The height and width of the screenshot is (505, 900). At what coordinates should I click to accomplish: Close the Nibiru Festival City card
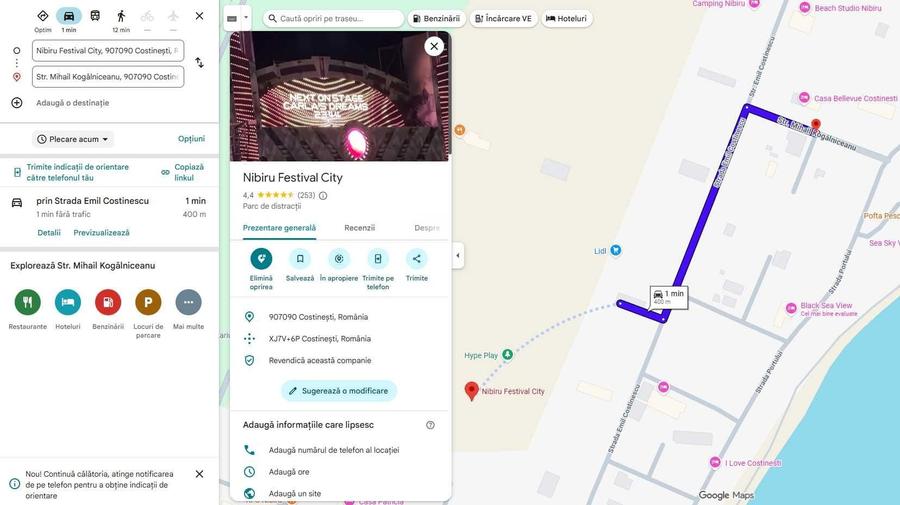434,46
